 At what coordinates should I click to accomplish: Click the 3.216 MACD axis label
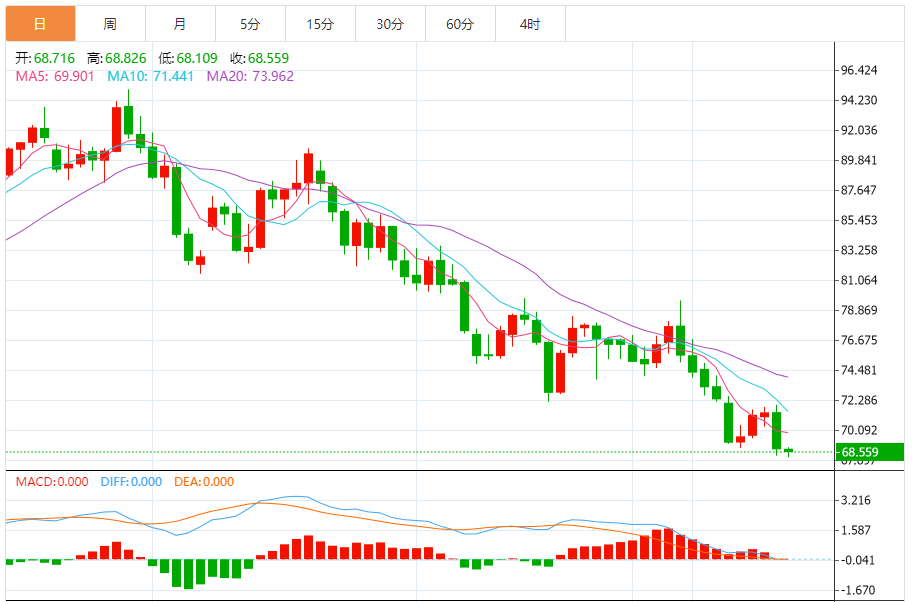(856, 501)
